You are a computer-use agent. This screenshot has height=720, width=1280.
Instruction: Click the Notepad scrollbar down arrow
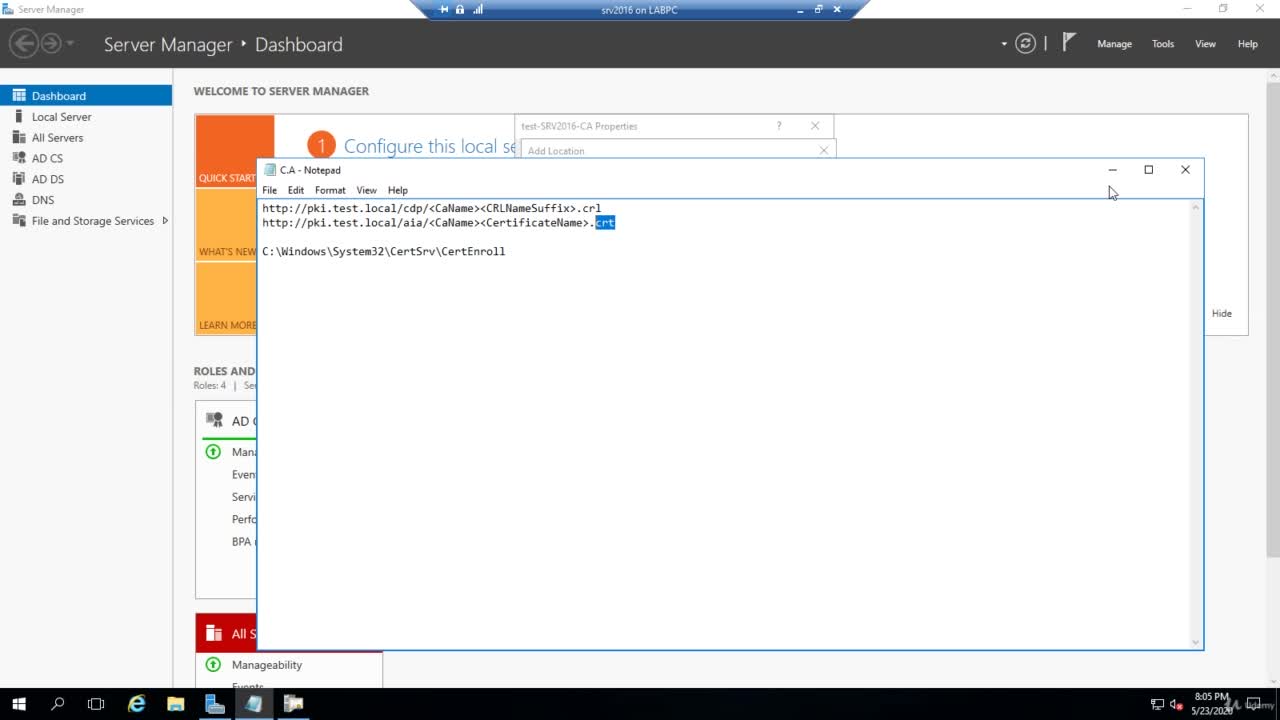[x=1195, y=642]
